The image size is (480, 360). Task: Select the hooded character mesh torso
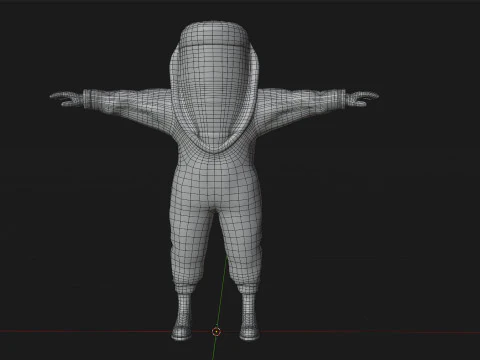tap(215, 177)
